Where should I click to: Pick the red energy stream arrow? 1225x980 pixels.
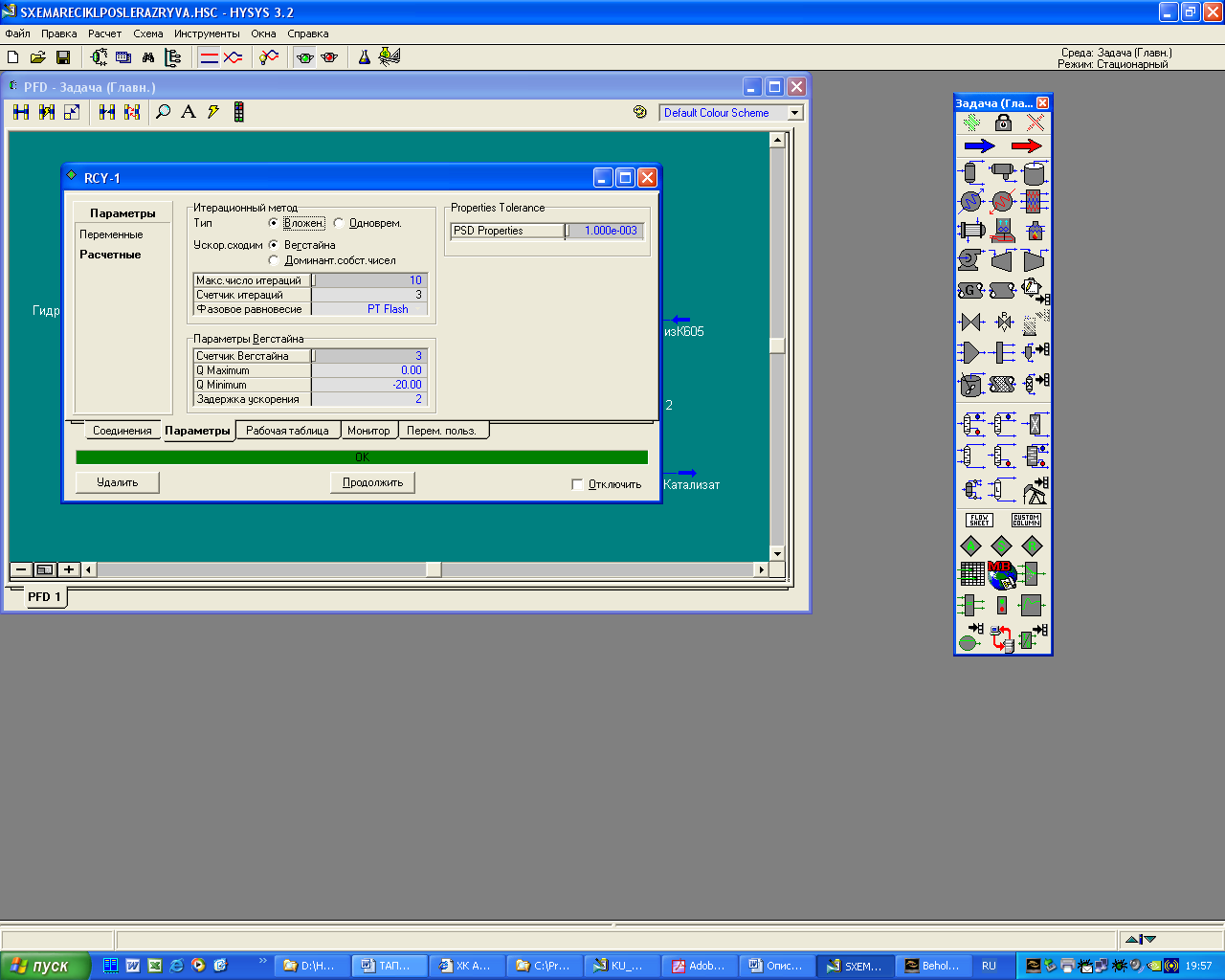(1026, 146)
